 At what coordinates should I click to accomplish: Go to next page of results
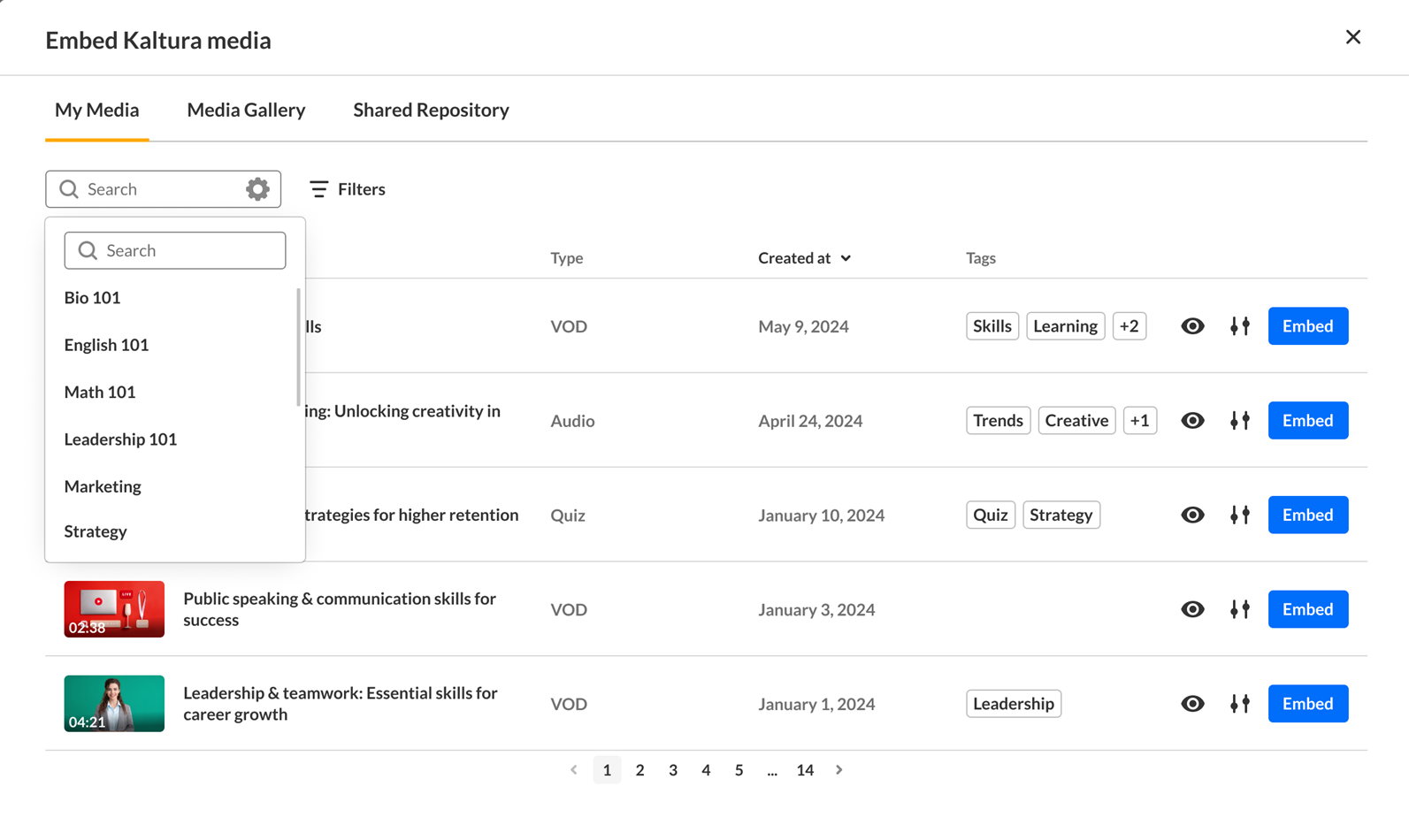pyautogui.click(x=839, y=770)
